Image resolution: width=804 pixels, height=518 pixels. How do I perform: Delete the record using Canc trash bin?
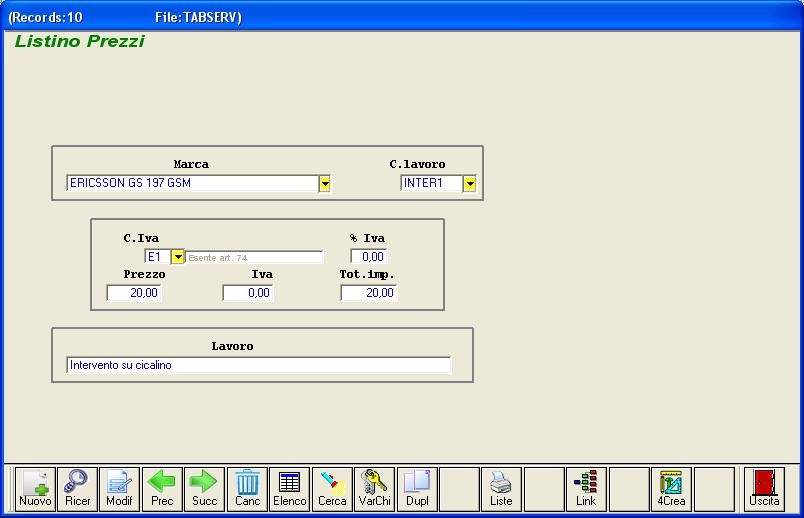click(x=247, y=489)
